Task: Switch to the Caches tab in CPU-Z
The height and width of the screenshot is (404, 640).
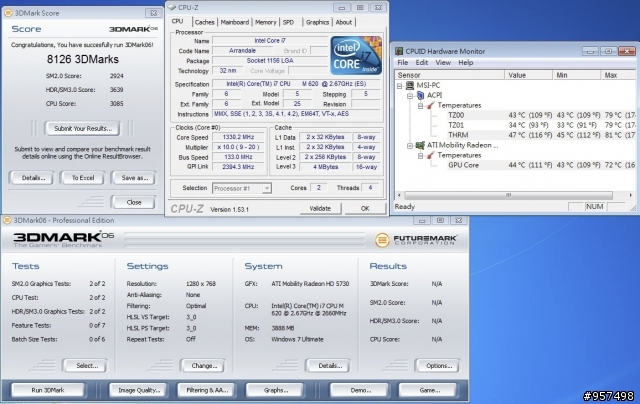Action: pyautogui.click(x=204, y=22)
